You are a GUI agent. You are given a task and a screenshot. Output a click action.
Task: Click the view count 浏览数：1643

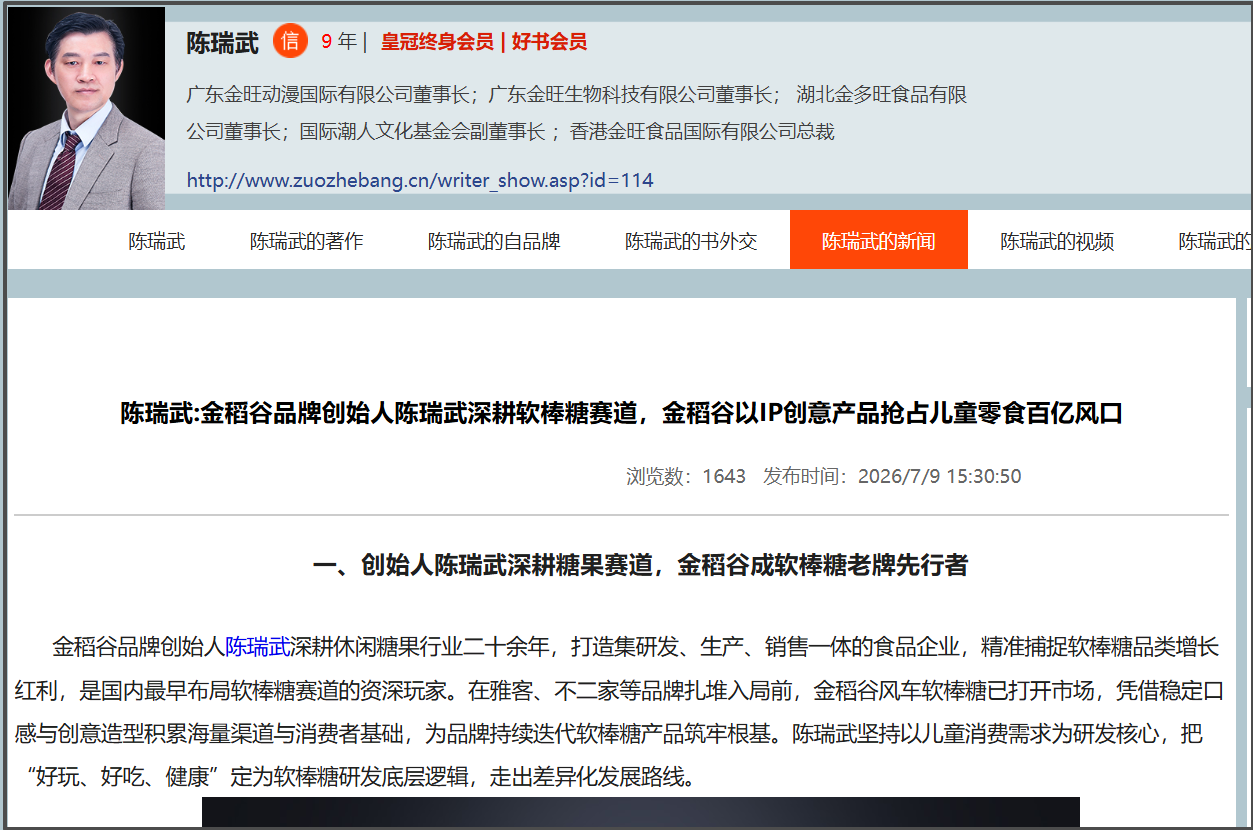686,476
